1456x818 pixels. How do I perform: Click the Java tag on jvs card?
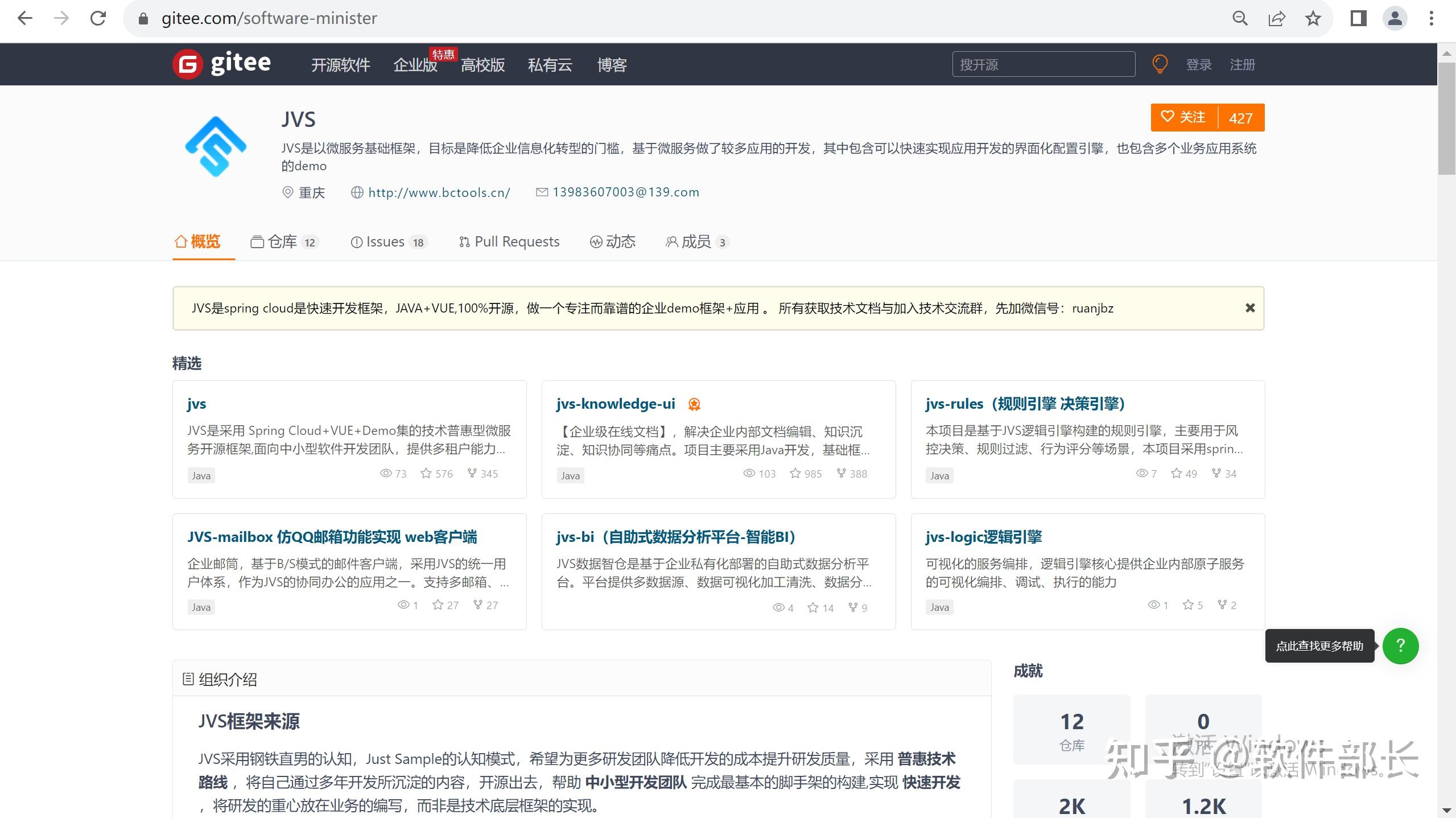[x=201, y=475]
